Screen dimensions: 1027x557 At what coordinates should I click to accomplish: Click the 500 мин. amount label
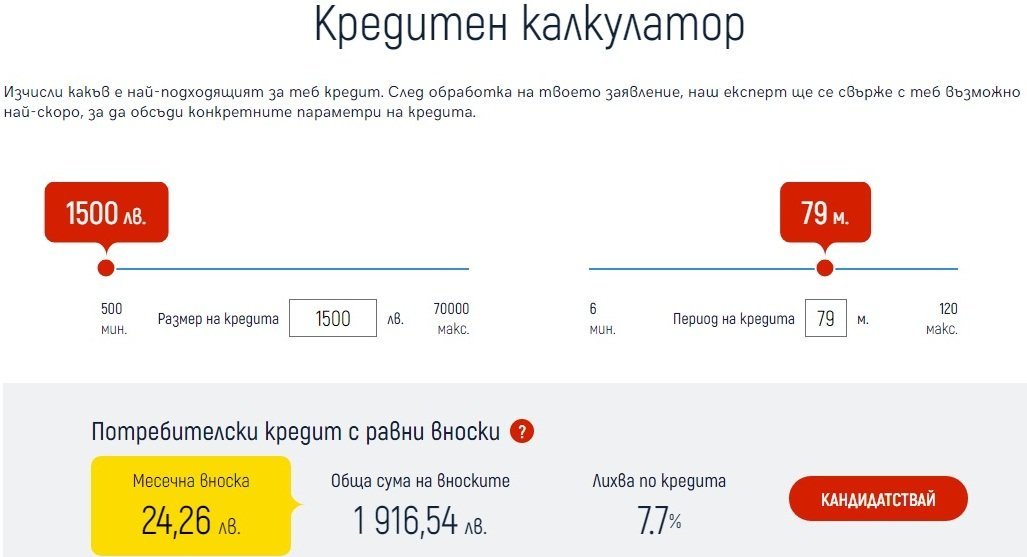[x=114, y=319]
